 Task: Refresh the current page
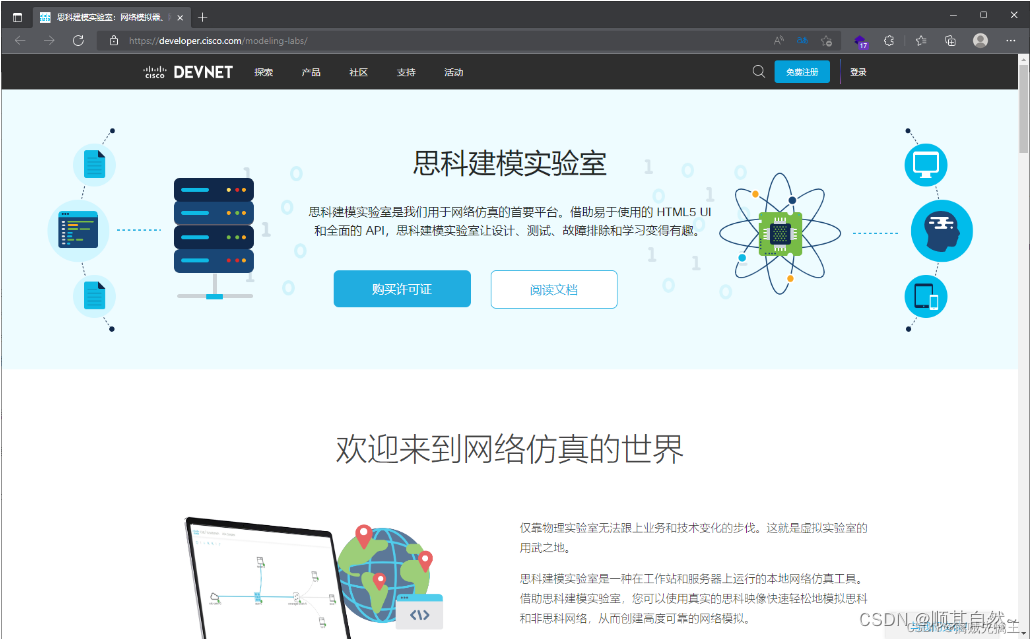pyautogui.click(x=78, y=41)
